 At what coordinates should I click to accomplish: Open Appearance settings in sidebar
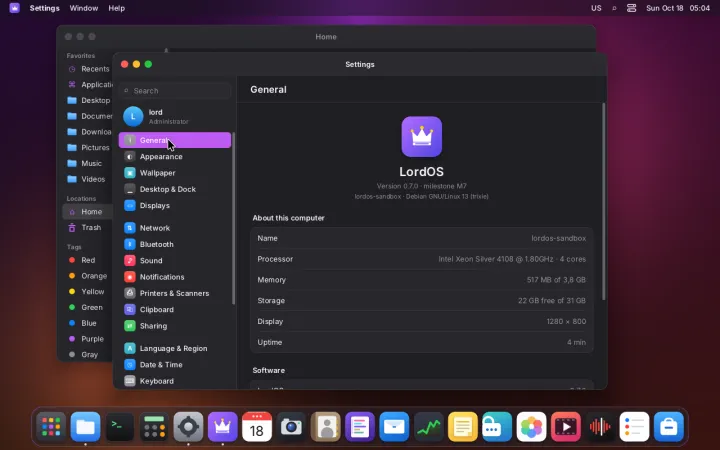[x=174, y=157]
